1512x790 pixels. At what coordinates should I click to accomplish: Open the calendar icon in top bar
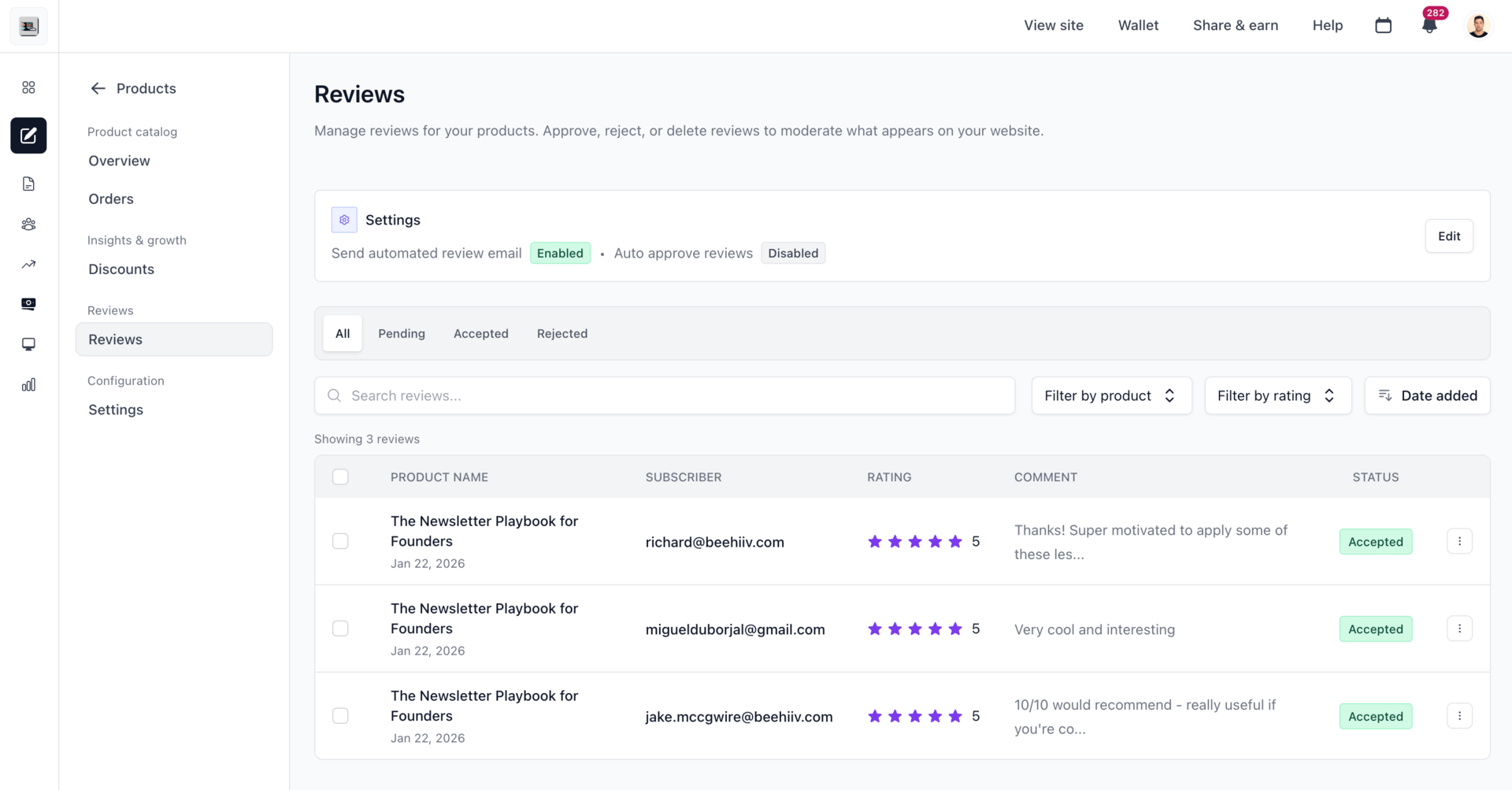click(1384, 26)
